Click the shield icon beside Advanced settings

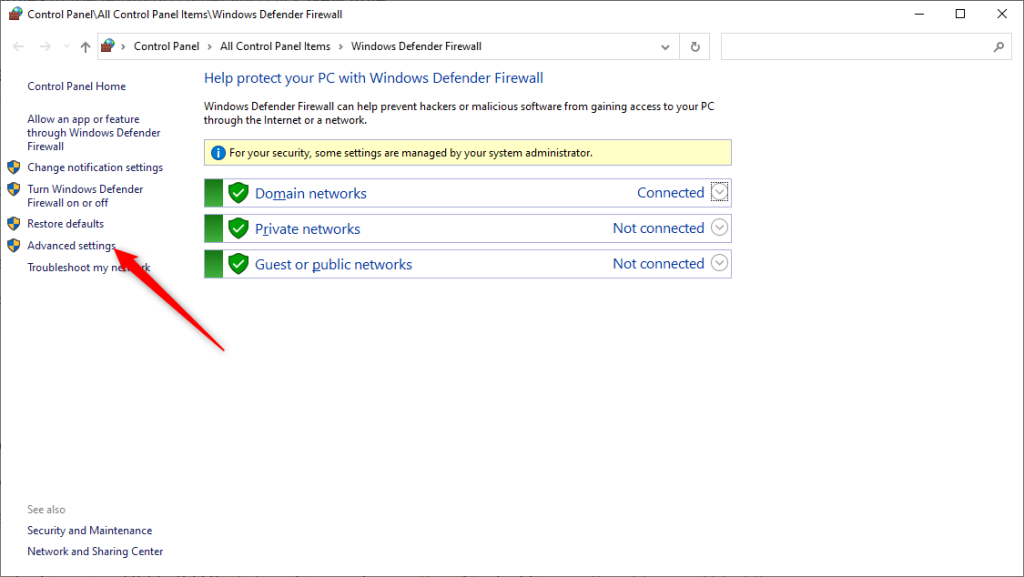[13, 245]
